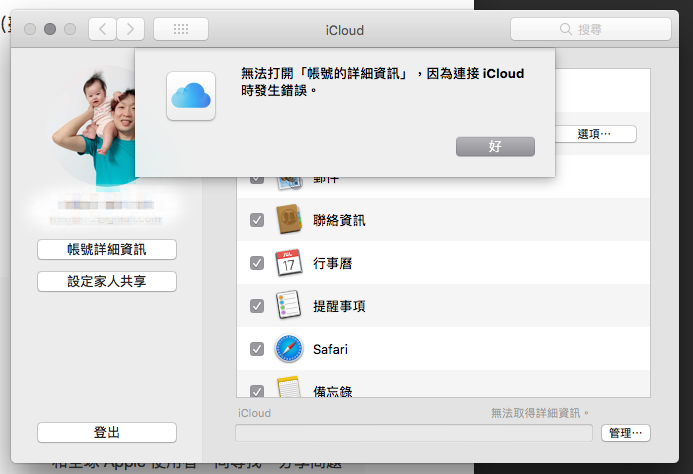This screenshot has width=693, height=474.
Task: Go forward with the right chevron
Action: coord(131,29)
